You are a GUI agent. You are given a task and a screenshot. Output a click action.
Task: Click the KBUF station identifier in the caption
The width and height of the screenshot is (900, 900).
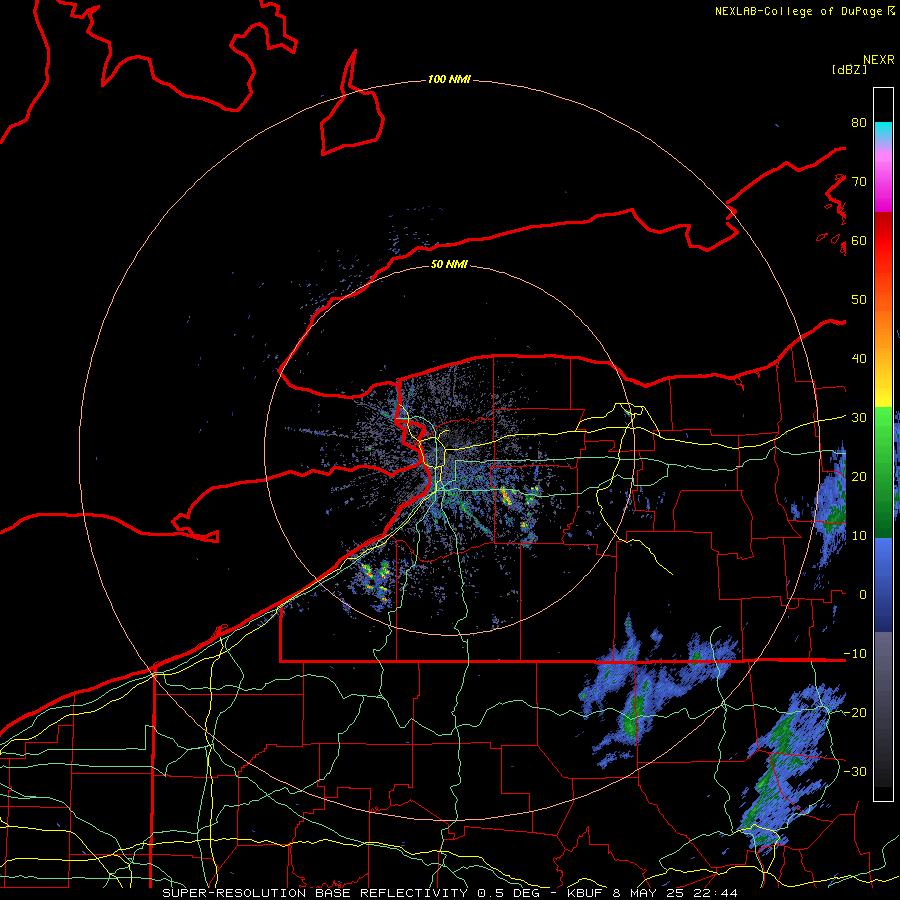click(586, 893)
